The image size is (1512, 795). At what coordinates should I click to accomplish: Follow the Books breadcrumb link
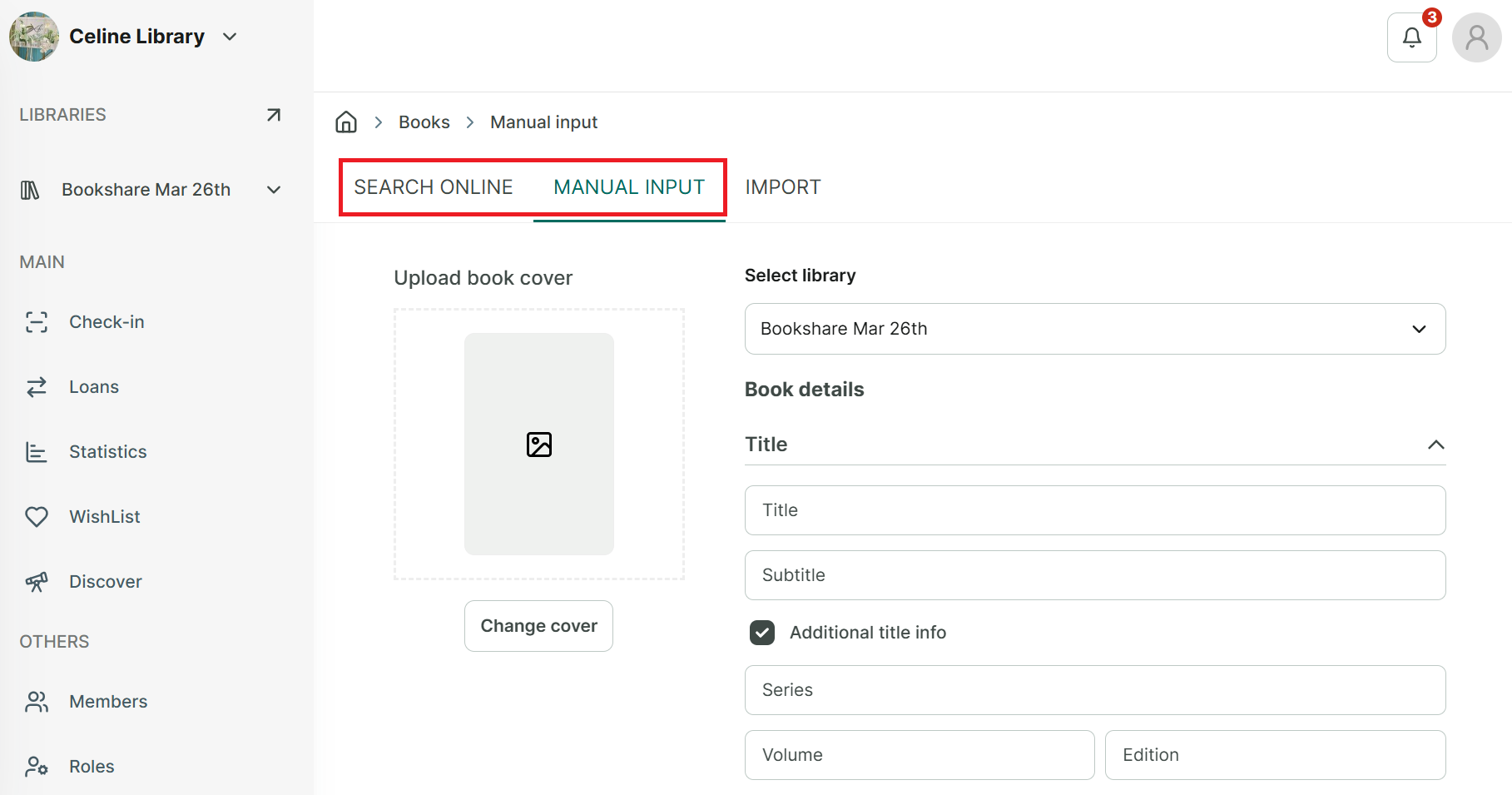click(x=424, y=122)
